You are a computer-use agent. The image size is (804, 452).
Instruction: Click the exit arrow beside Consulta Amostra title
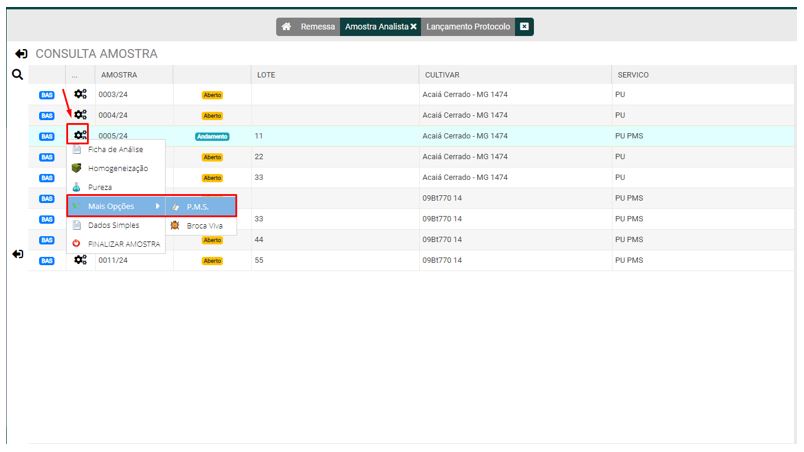21,53
